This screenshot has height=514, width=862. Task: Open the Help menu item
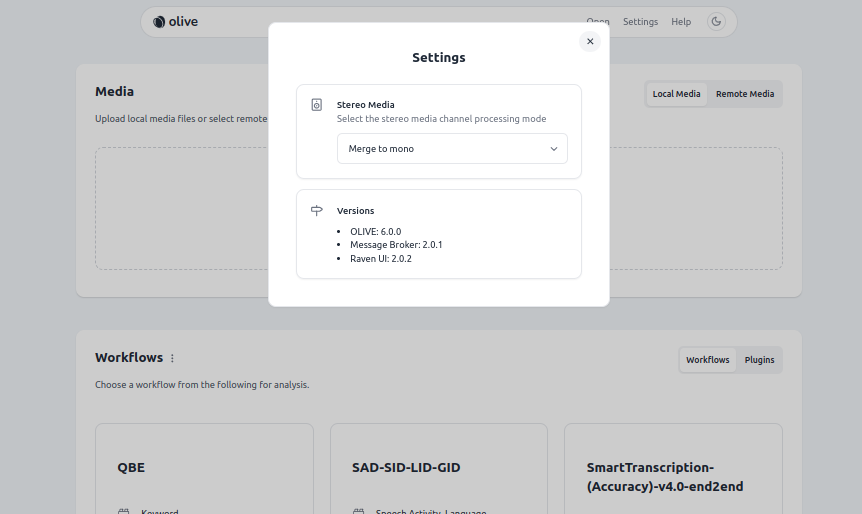(681, 22)
